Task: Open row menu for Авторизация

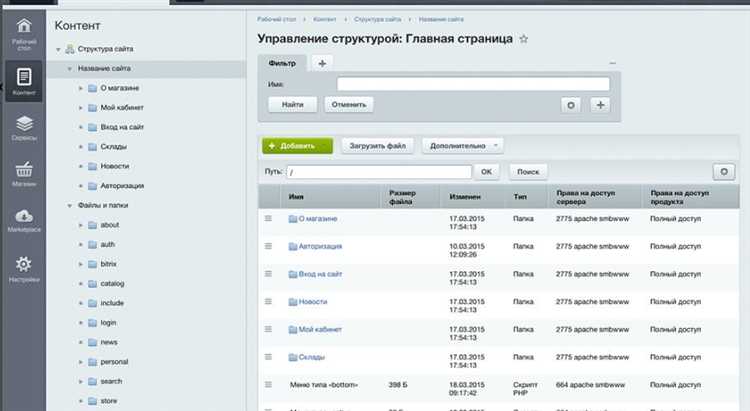Action: coord(268,246)
